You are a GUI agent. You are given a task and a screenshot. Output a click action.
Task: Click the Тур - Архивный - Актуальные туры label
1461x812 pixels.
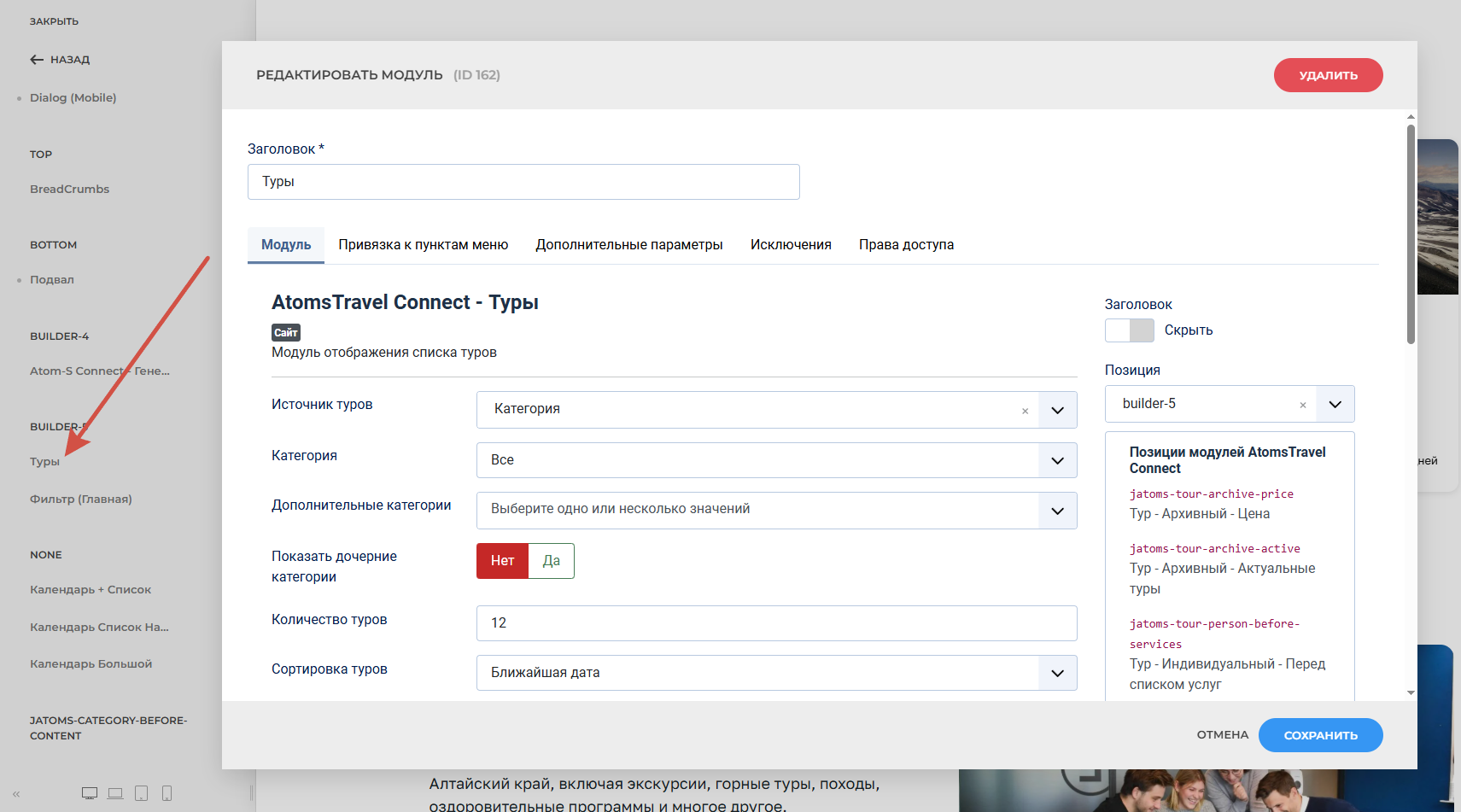(x=1222, y=579)
